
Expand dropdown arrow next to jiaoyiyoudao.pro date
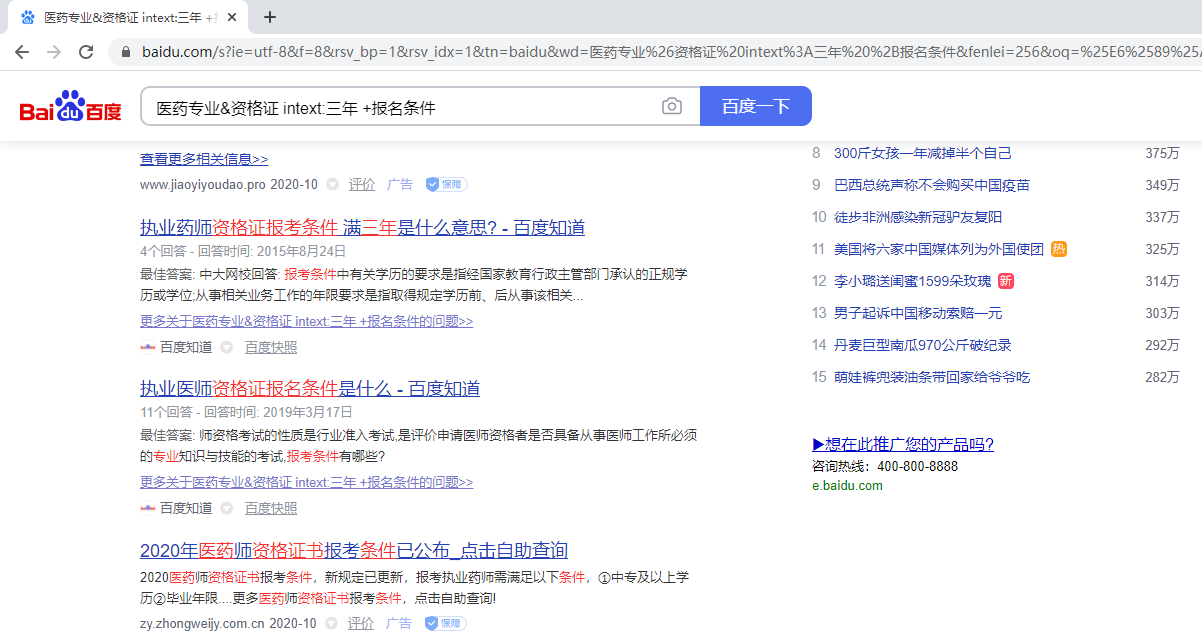click(x=333, y=184)
